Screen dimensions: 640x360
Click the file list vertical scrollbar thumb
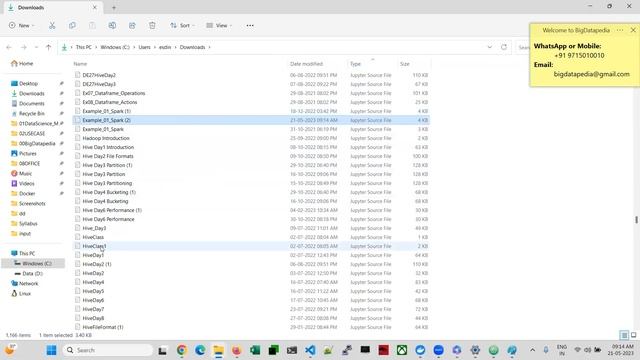[x=636, y=220]
